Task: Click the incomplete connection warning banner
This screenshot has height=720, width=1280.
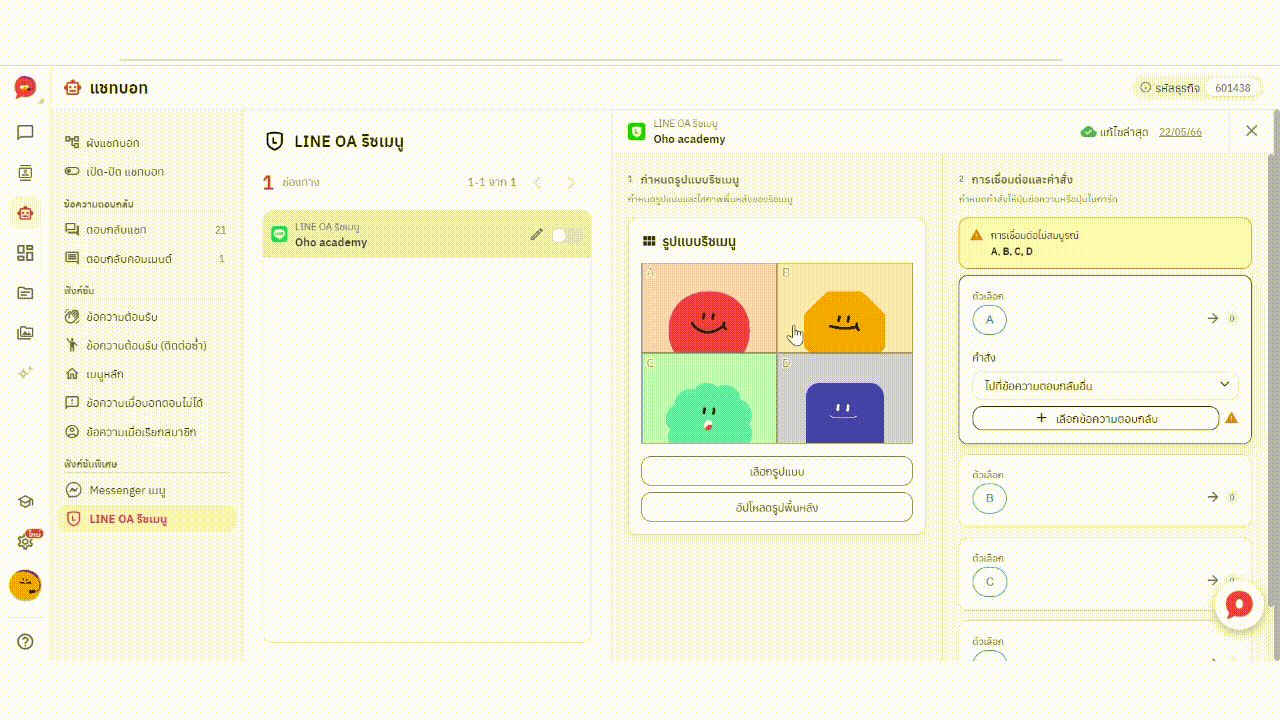Action: point(1105,243)
